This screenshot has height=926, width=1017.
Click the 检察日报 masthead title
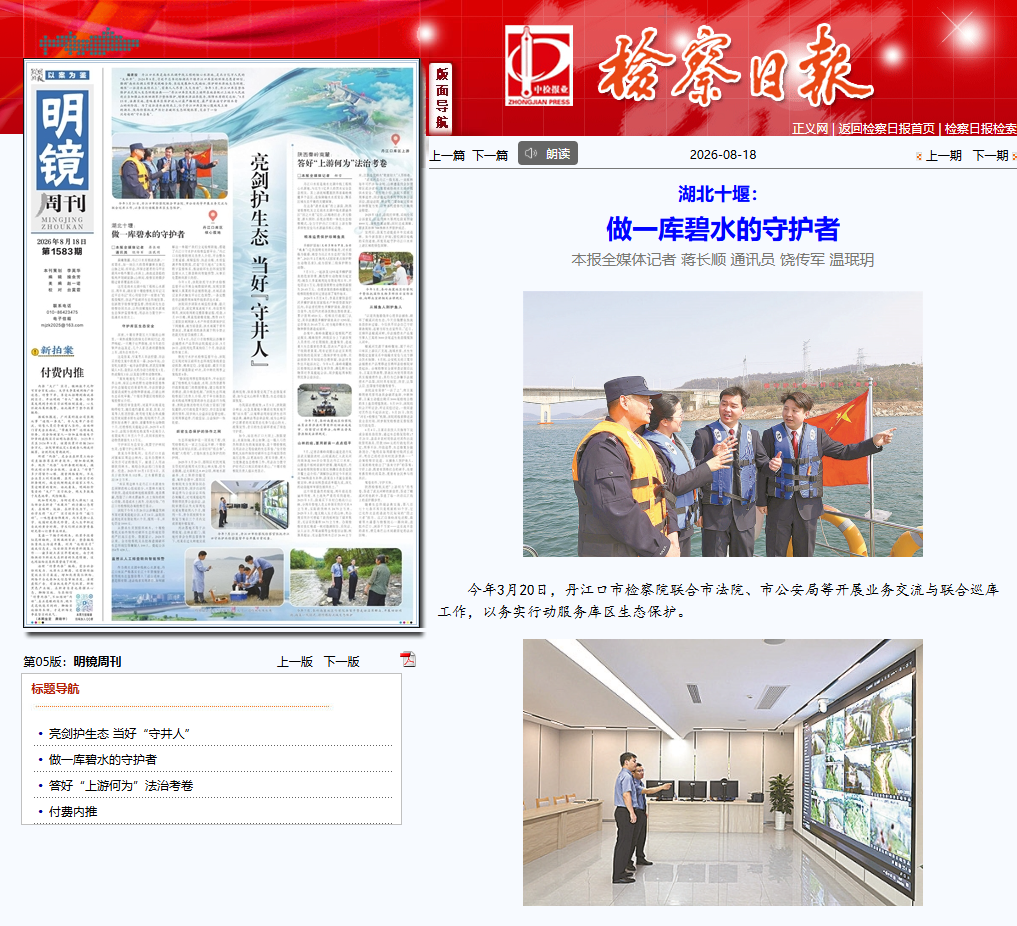pos(734,66)
